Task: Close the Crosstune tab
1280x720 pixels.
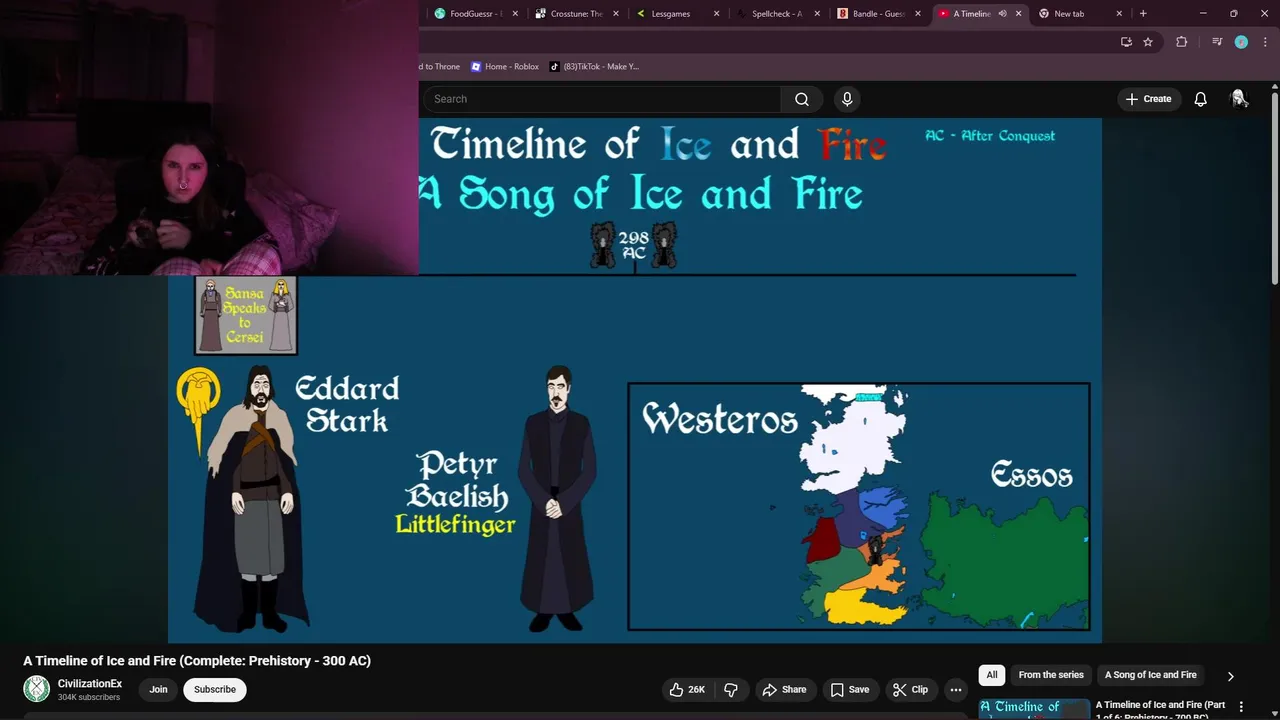Action: (x=616, y=14)
